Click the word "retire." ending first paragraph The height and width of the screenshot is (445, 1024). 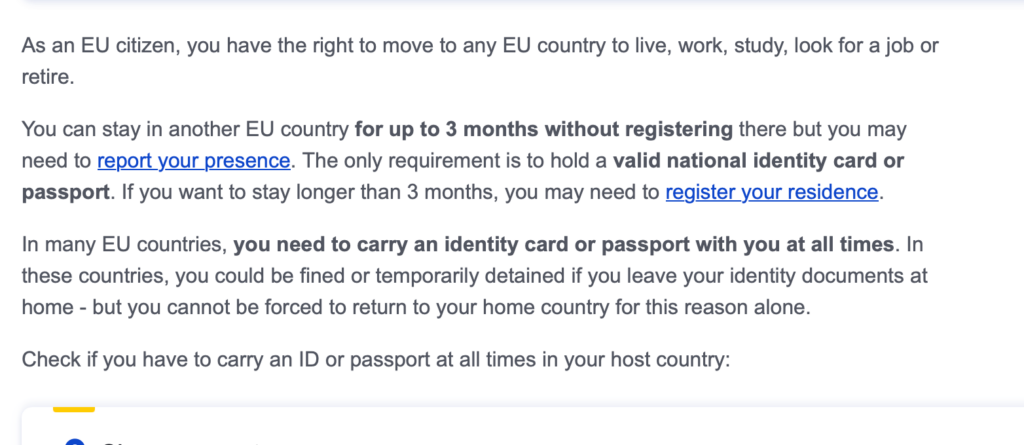tap(48, 78)
